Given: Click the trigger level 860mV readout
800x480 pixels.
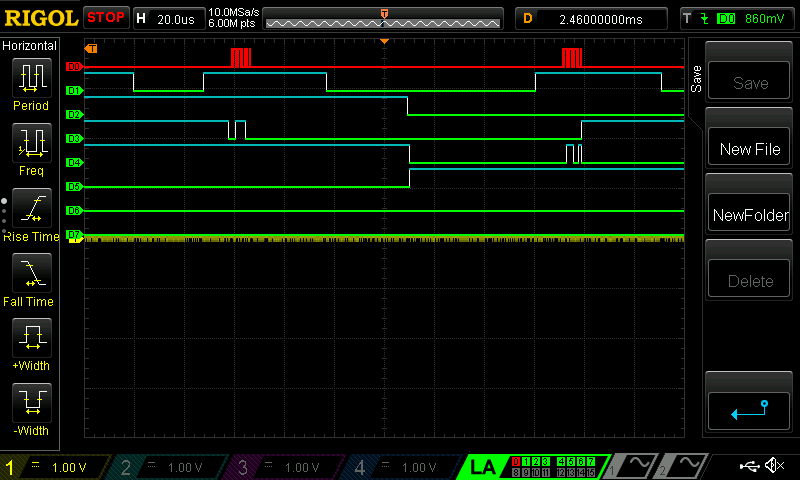Looking at the screenshot, I should pos(764,19).
